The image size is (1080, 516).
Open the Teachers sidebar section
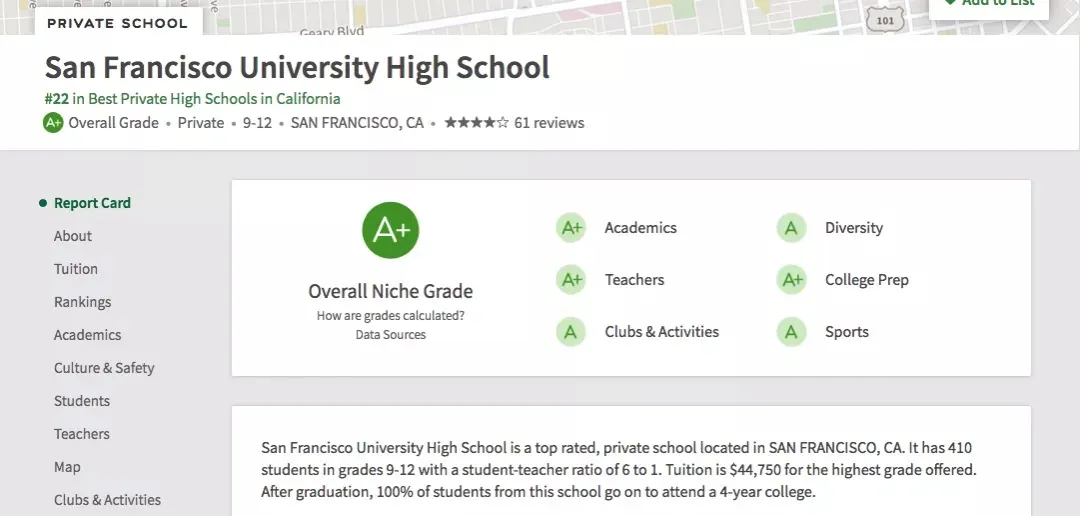pyautogui.click(x=82, y=434)
